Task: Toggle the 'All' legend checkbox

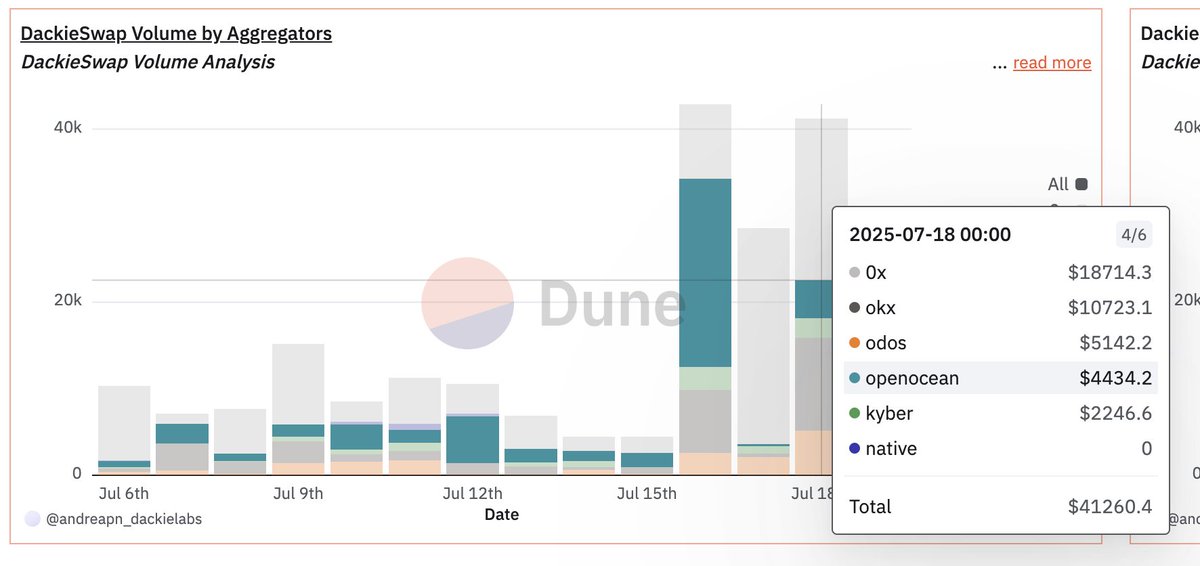Action: click(1081, 184)
